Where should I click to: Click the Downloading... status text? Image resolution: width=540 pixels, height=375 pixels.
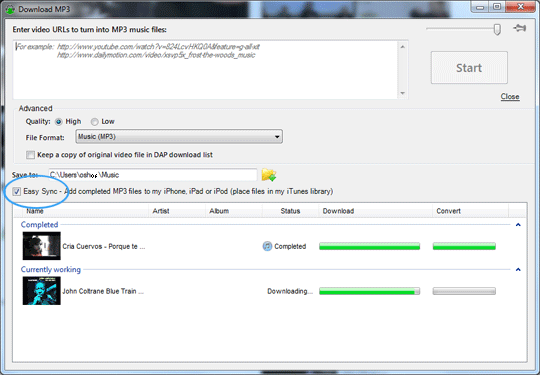[x=290, y=291]
